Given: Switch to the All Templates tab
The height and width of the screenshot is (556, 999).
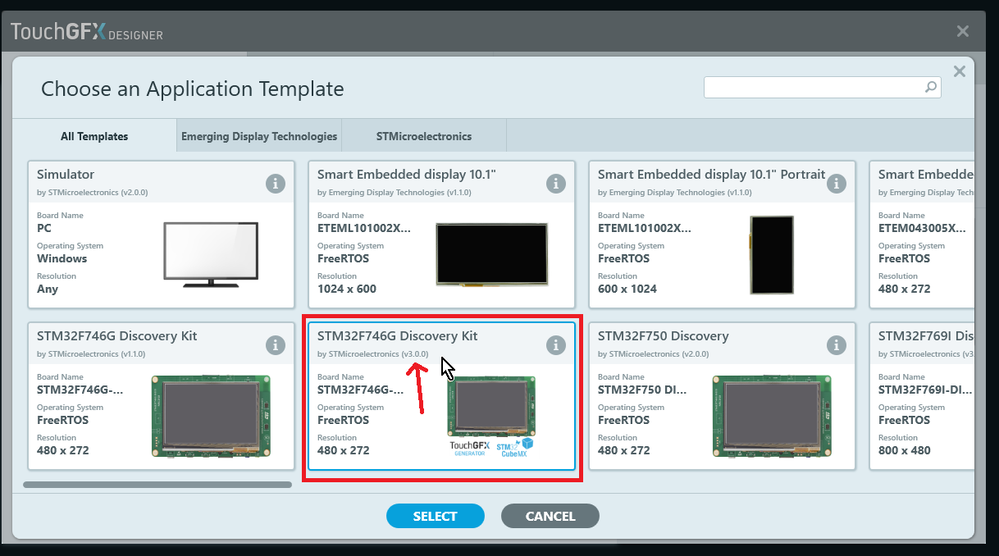Looking at the screenshot, I should coord(94,136).
